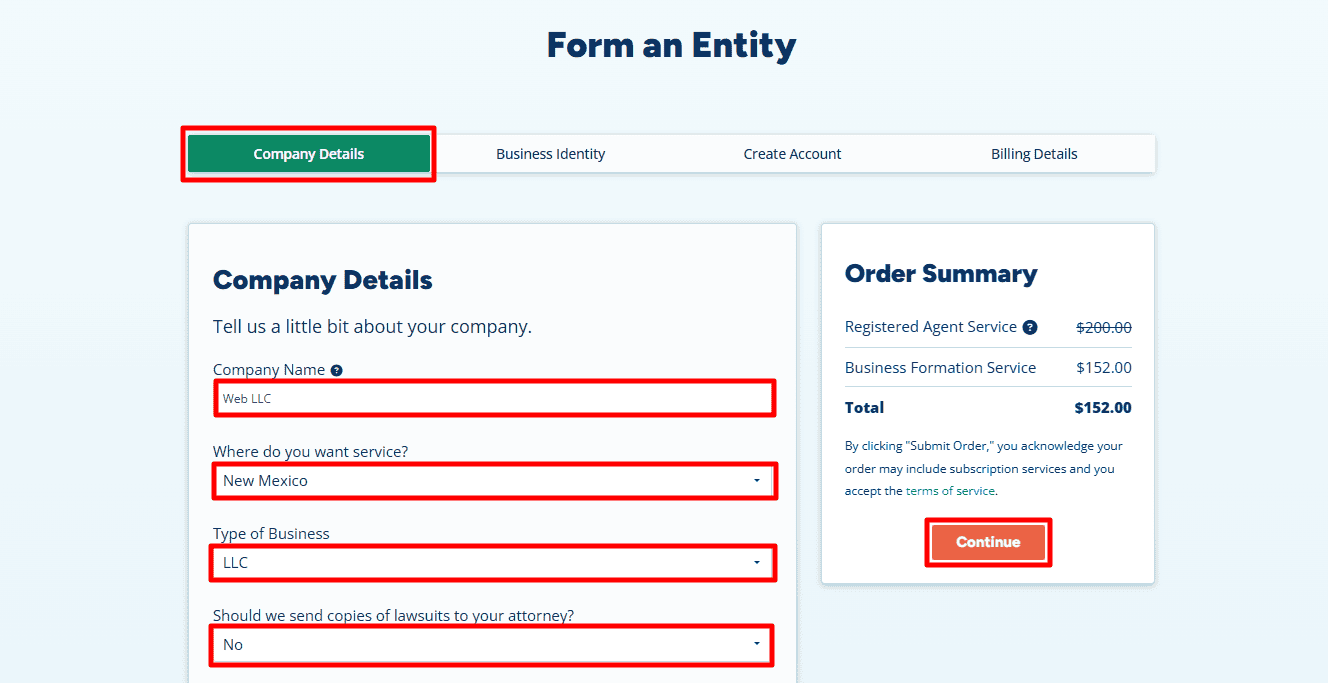This screenshot has width=1328, height=683.
Task: Select the Company Details tab
Action: pyautogui.click(x=309, y=154)
